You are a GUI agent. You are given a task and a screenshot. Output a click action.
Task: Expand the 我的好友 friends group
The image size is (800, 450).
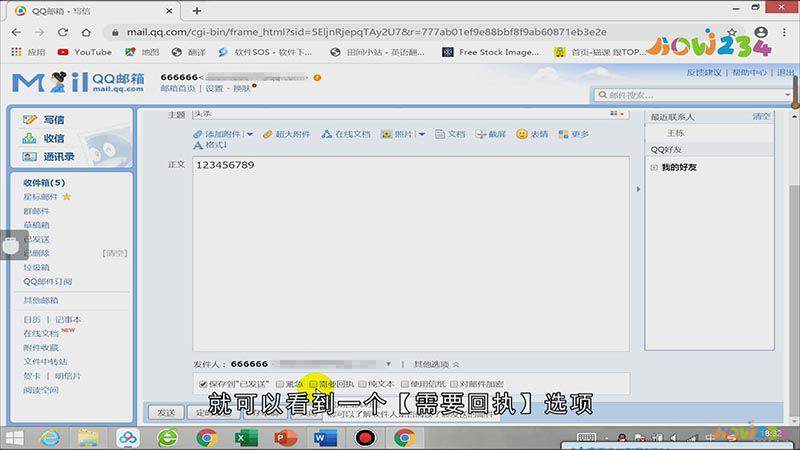pyautogui.click(x=654, y=167)
